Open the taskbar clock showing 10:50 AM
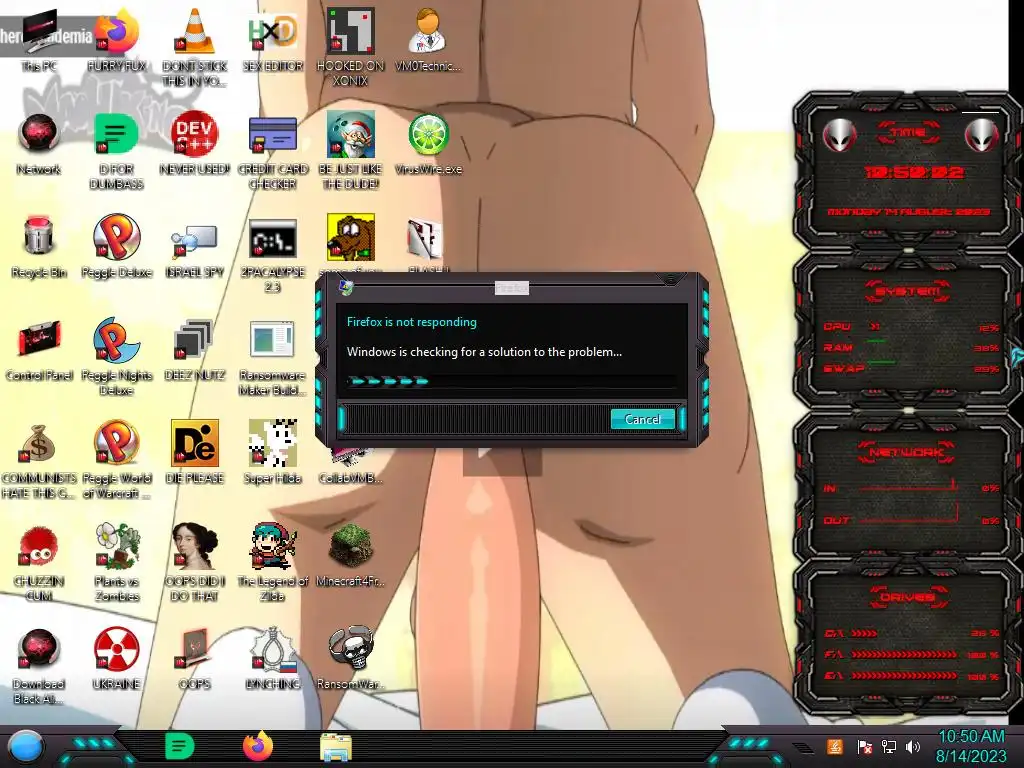The width and height of the screenshot is (1024, 768). [971, 746]
